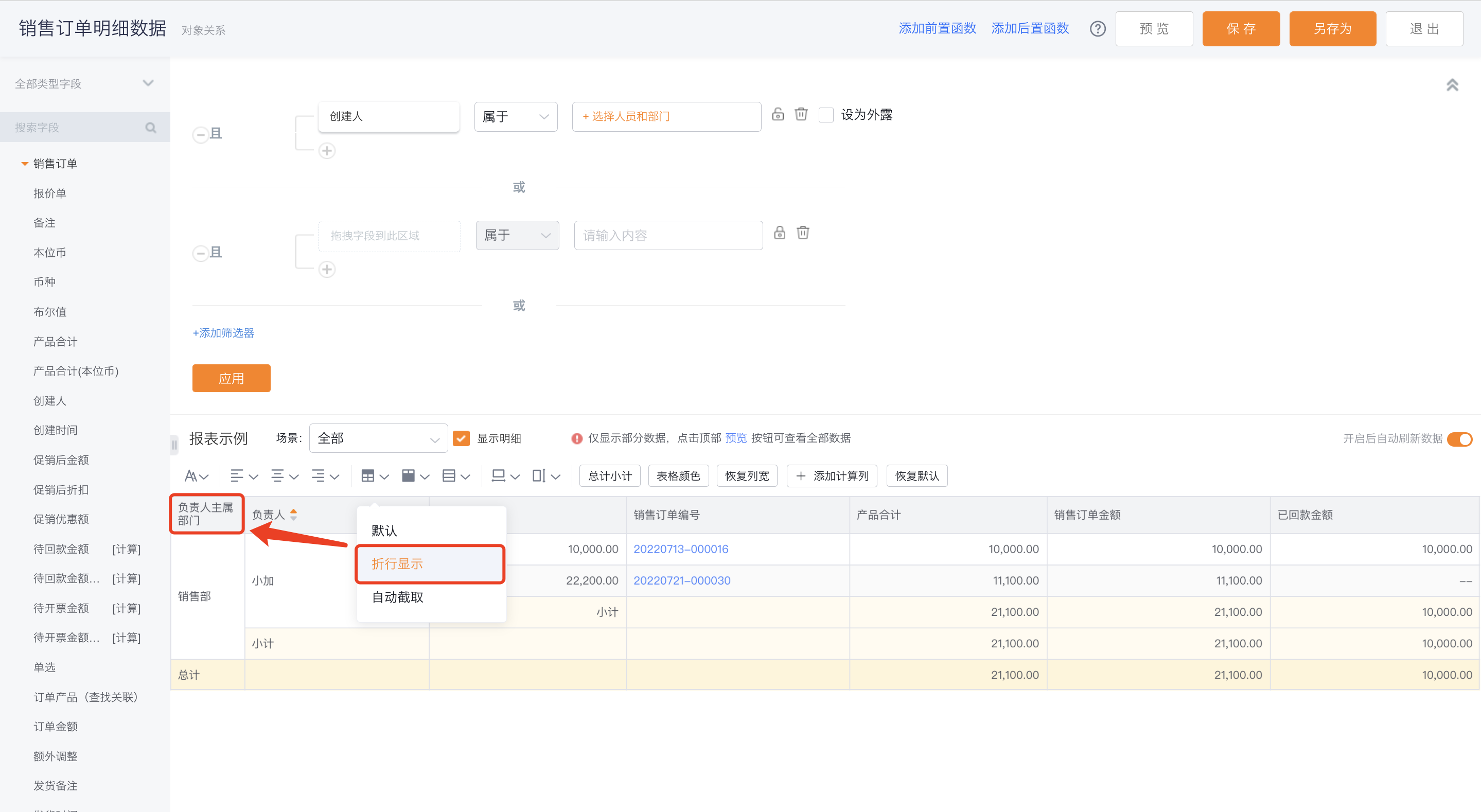The image size is (1481, 812).
Task: Delete the 创建人 filter with trash icon
Action: [x=801, y=114]
